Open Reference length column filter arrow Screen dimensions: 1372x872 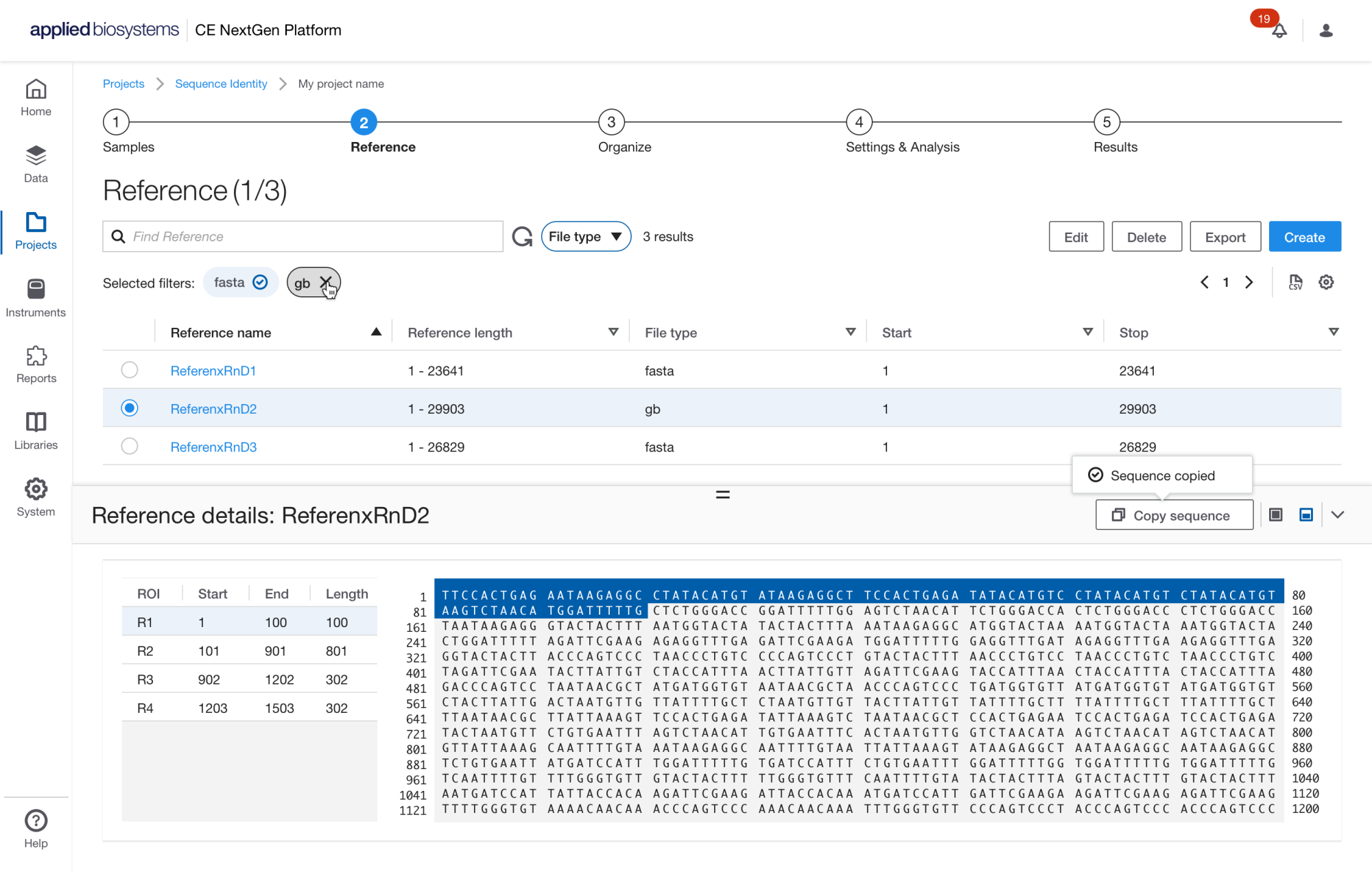pos(613,332)
